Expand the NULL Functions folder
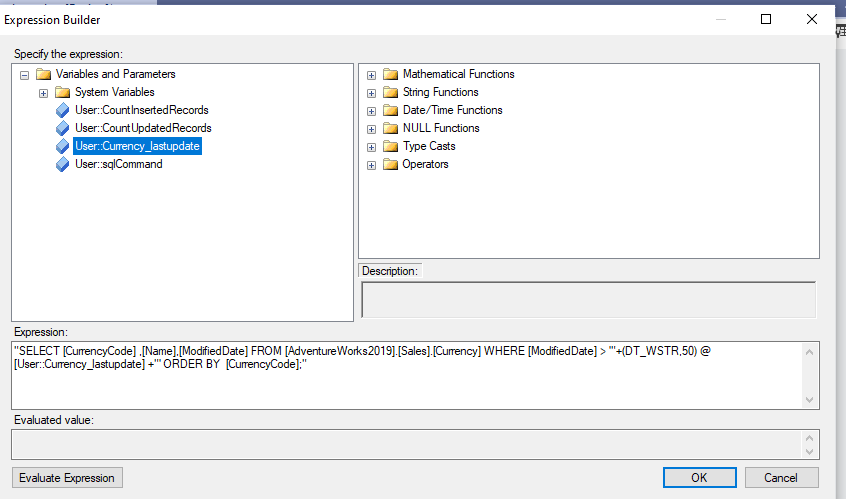Viewport: 846px width, 499px height. [x=371, y=129]
